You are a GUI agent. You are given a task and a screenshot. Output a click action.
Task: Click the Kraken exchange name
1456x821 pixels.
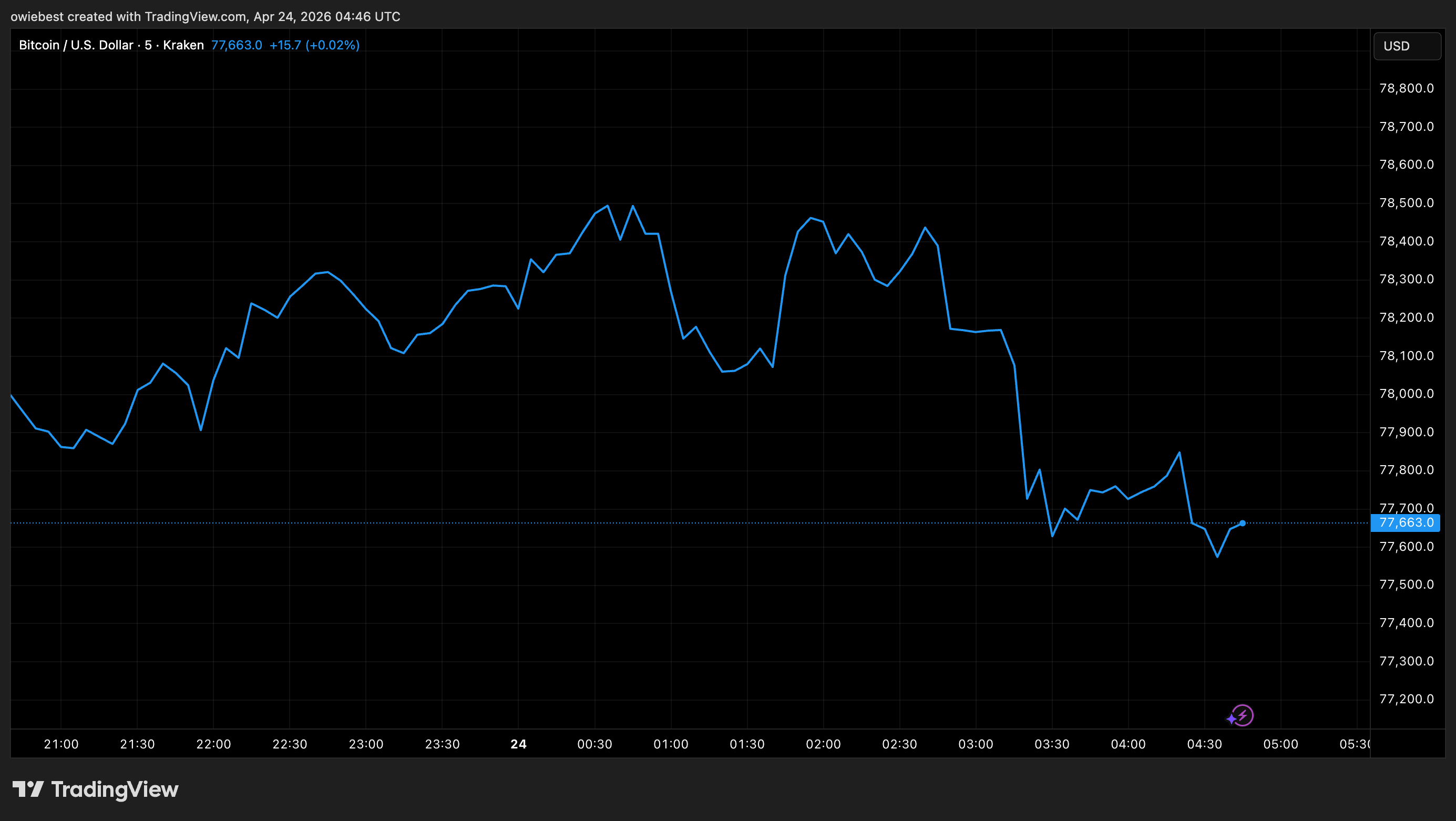tap(182, 45)
